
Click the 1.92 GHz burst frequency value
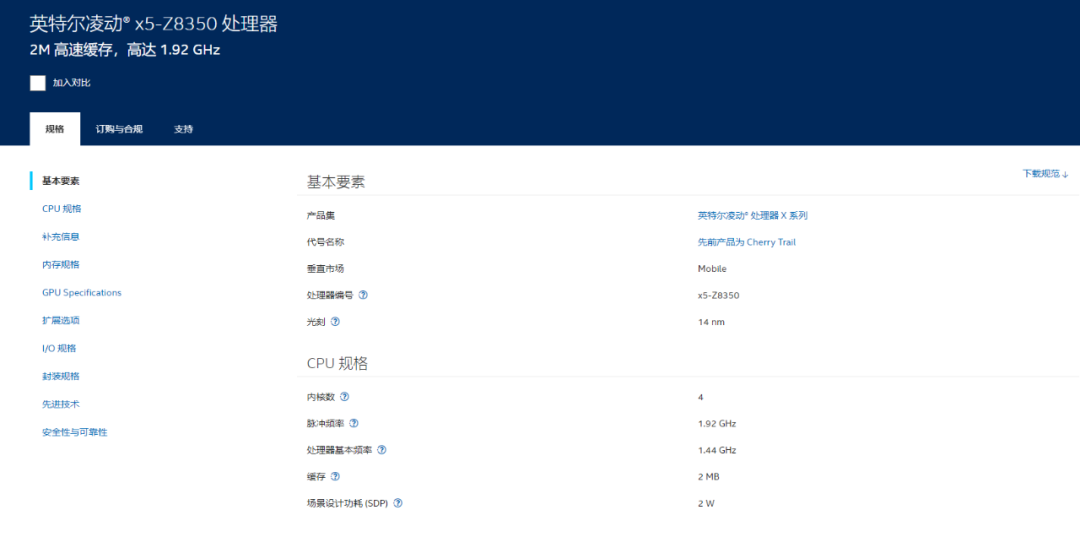pyautogui.click(x=717, y=423)
